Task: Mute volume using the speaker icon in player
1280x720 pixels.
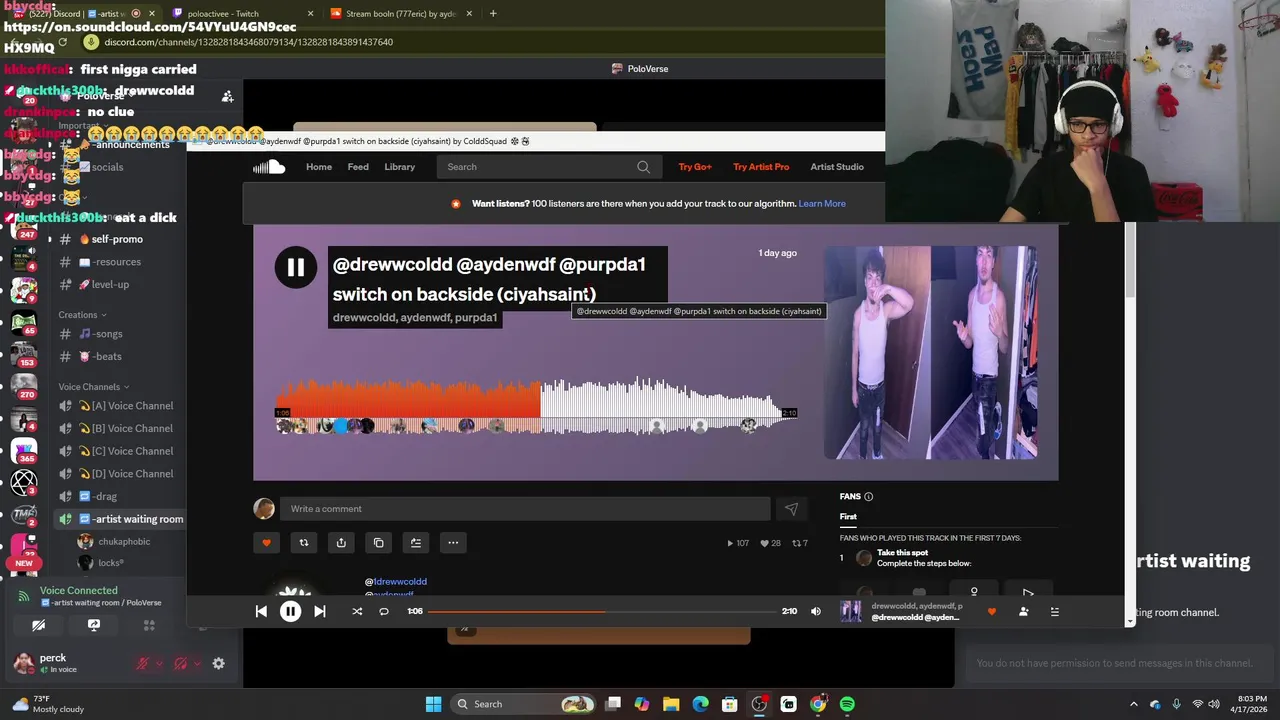Action: (816, 611)
